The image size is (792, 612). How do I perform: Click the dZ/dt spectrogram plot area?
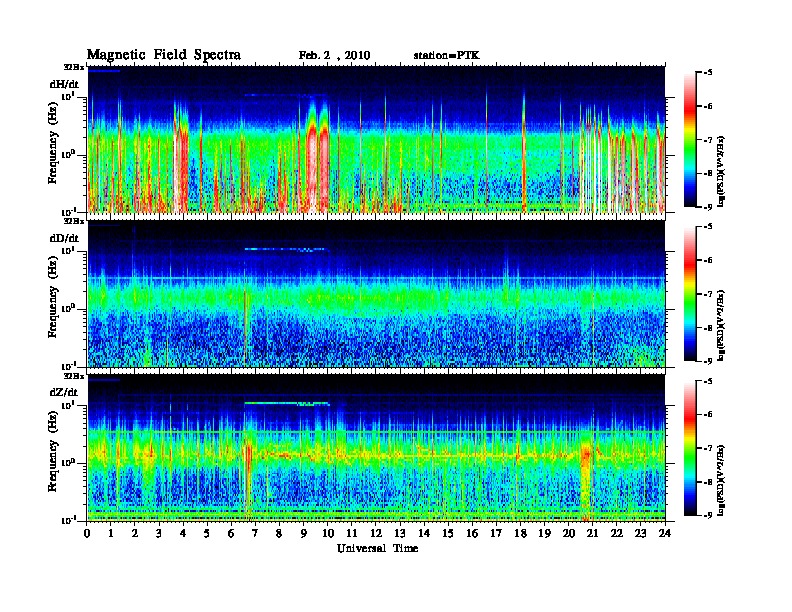click(x=376, y=447)
